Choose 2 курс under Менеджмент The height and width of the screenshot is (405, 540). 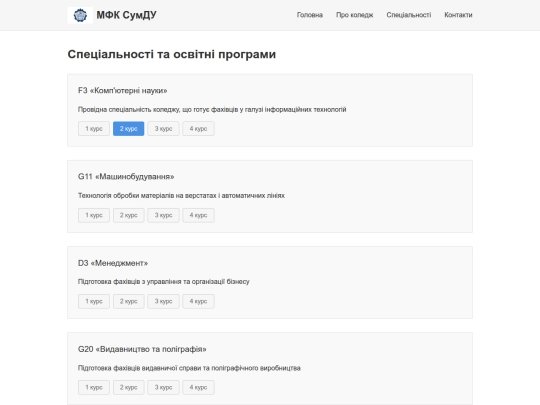tap(128, 301)
